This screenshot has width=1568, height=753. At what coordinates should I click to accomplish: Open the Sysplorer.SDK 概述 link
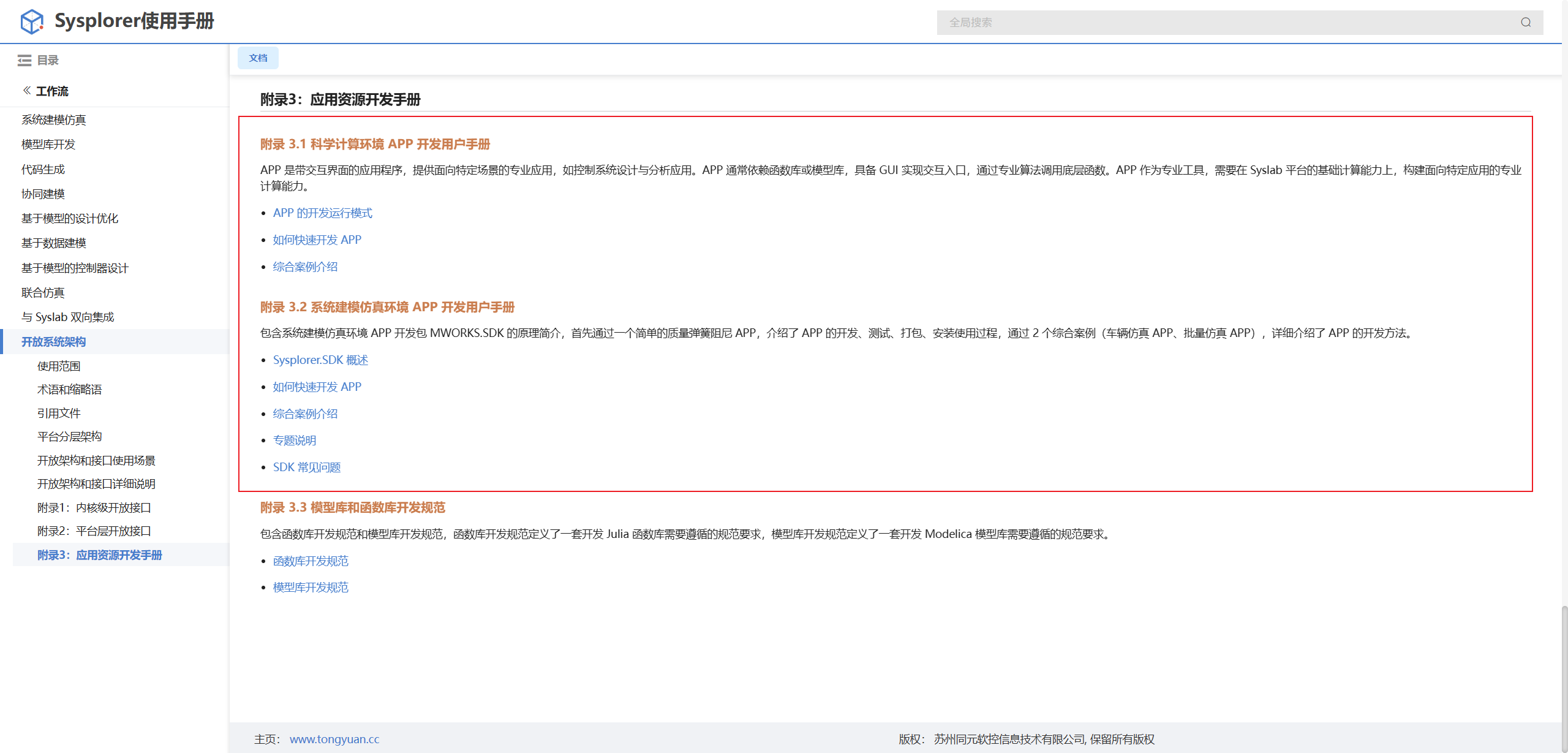320,360
